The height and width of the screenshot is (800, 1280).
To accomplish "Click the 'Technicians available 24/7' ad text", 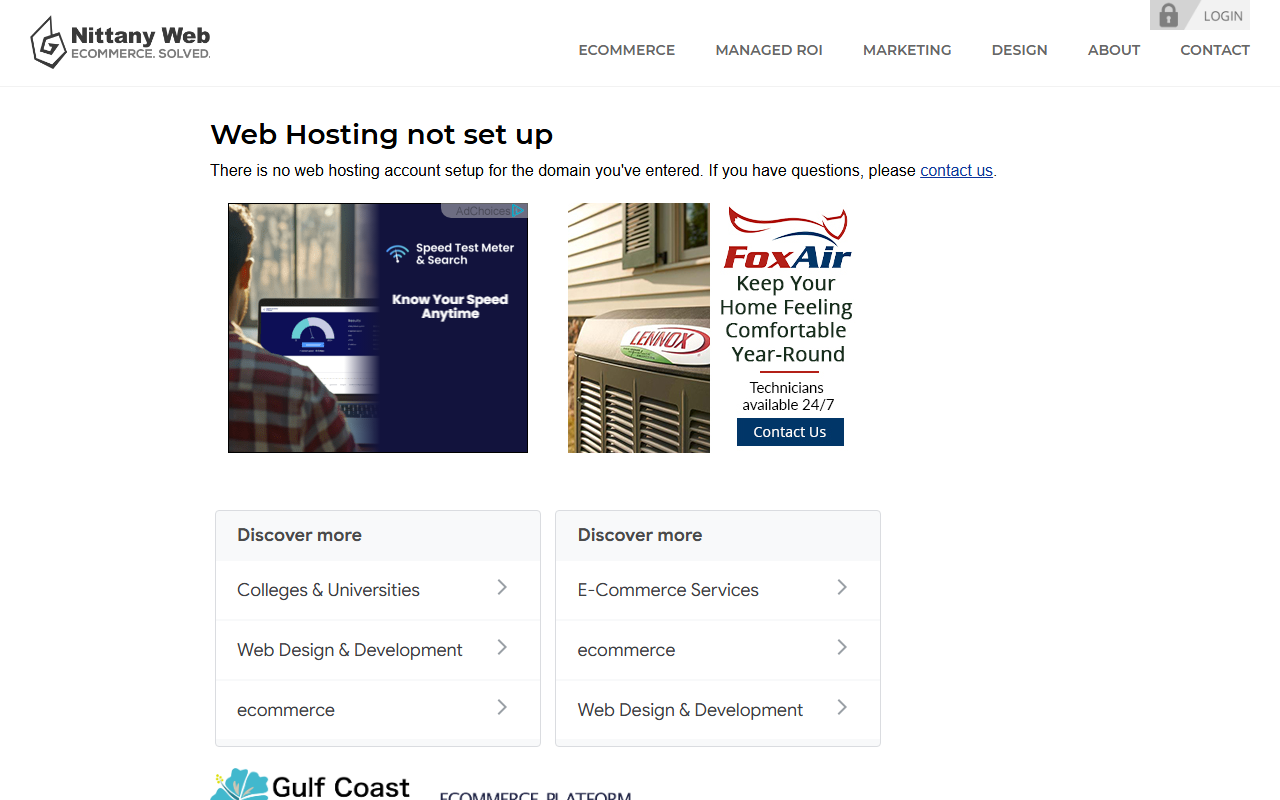I will pyautogui.click(x=788, y=396).
